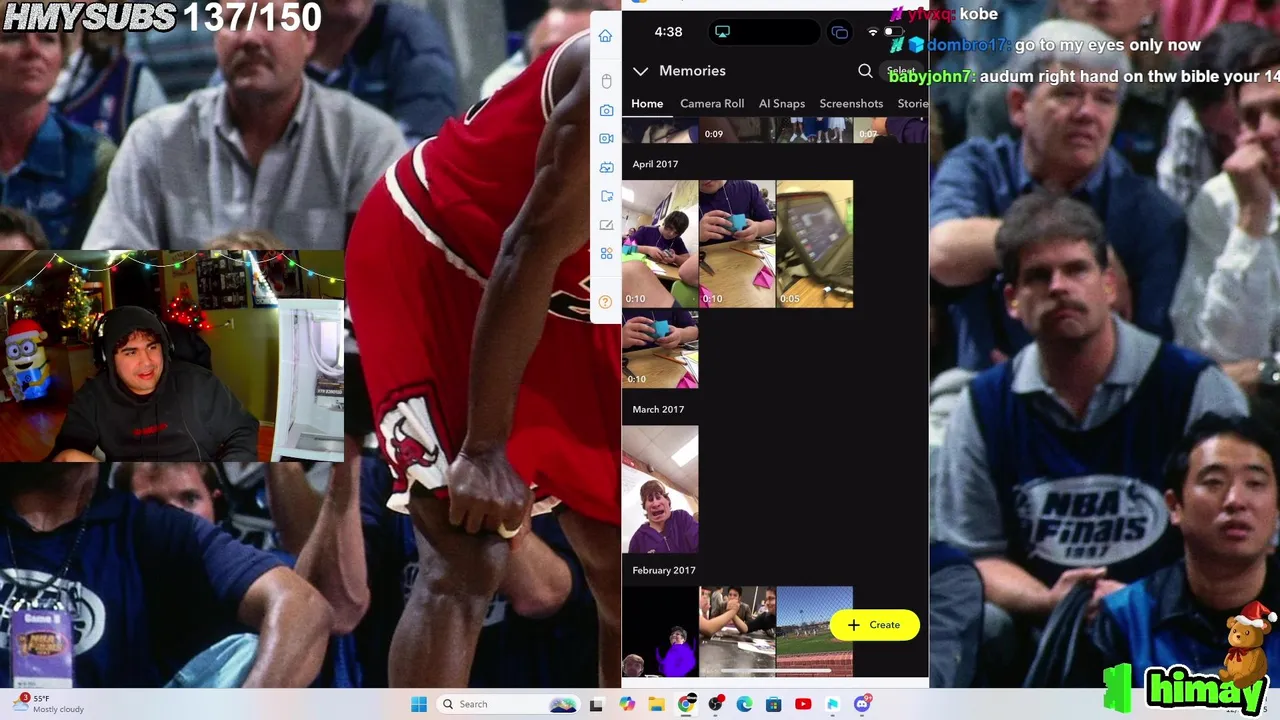Open the fourth April 2017 clip, second row
Screen dimensions: 1280x720
[x=660, y=348]
